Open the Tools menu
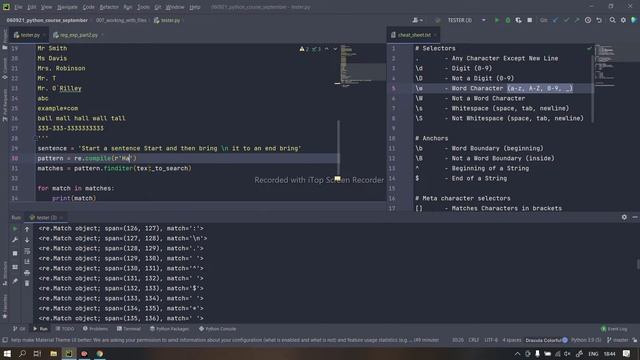 coord(143,7)
